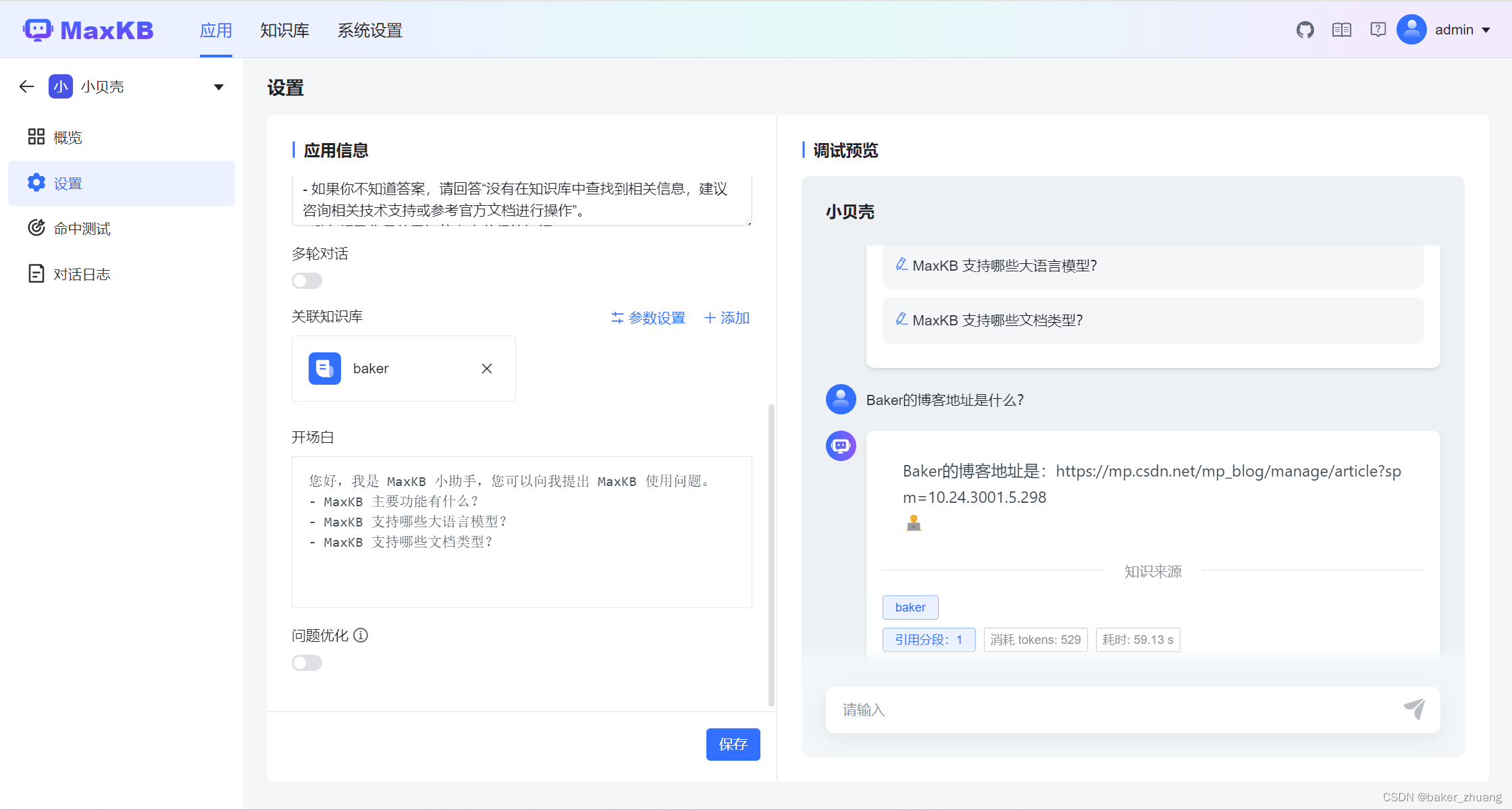Click the help question mark icon
The height and width of the screenshot is (810, 1512).
click(x=1378, y=29)
